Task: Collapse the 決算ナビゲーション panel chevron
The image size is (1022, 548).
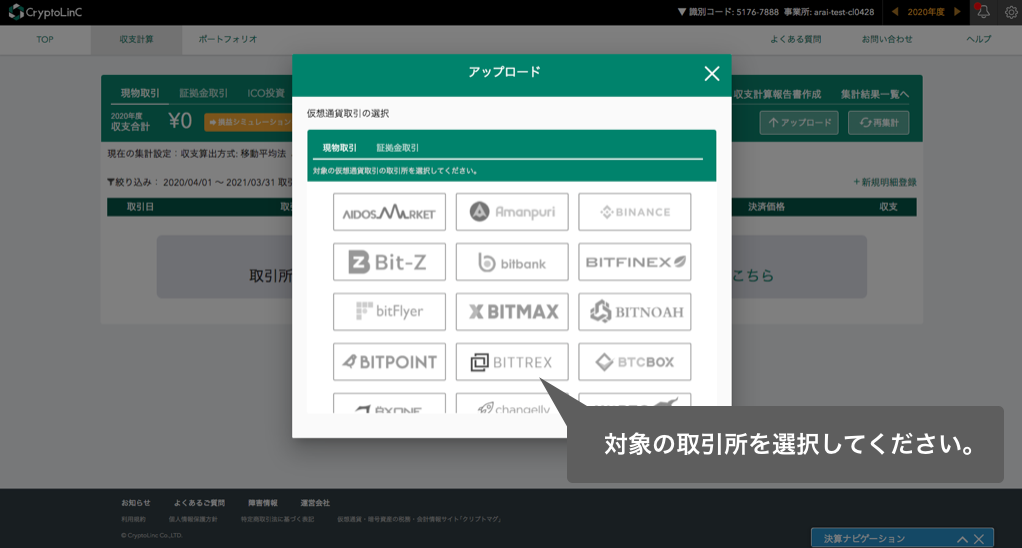Action: coord(962,539)
